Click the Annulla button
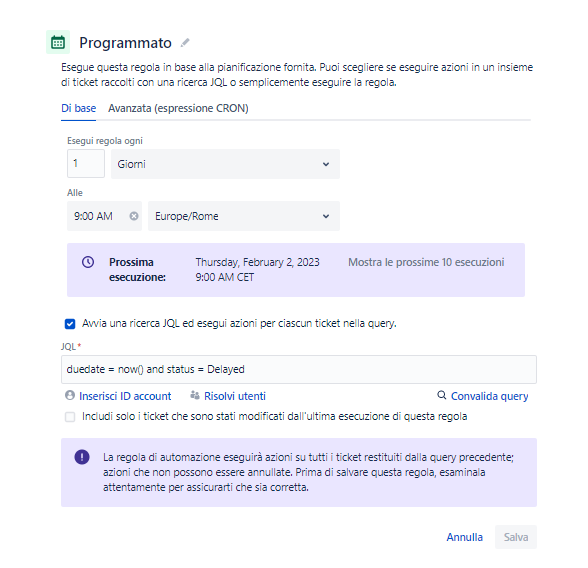Image resolution: width=588 pixels, height=568 pixels. click(464, 537)
